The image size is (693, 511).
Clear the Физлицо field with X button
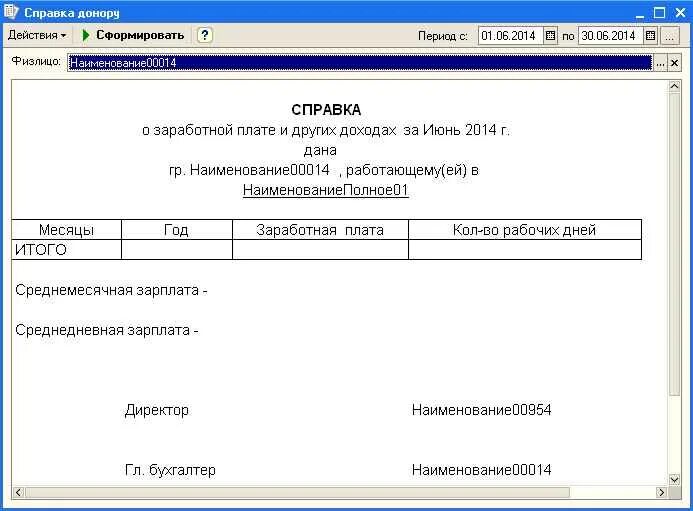(x=674, y=63)
